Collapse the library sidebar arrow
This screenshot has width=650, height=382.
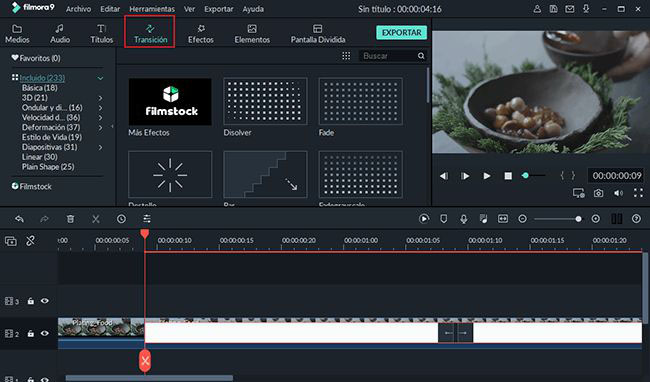pyautogui.click(x=112, y=126)
